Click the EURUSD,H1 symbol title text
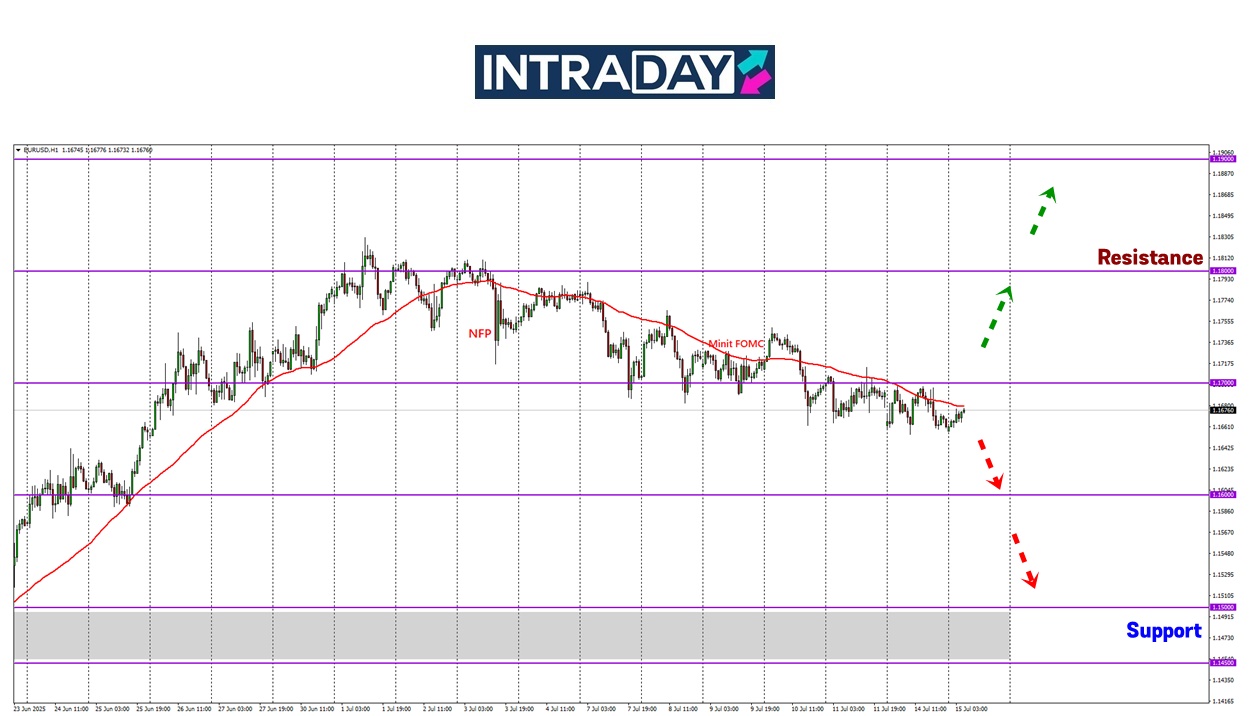The width and height of the screenshot is (1250, 716). pos(40,150)
